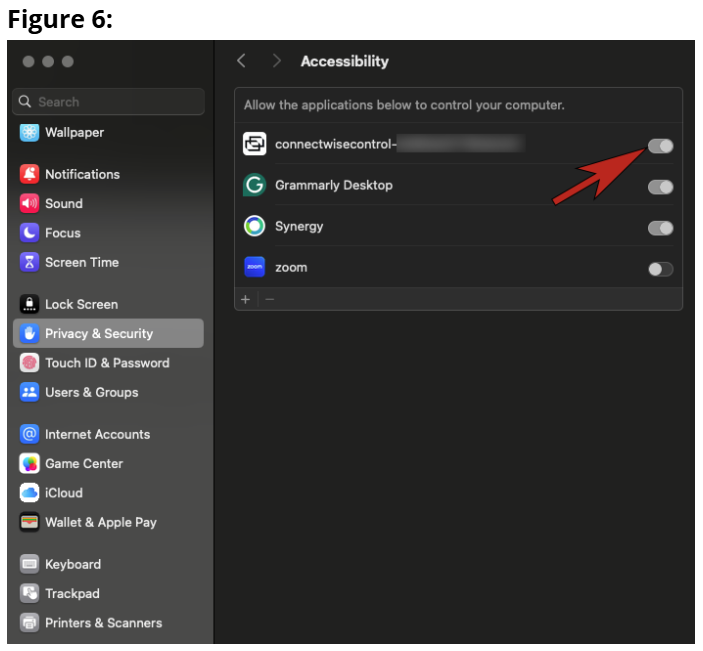Enable the zoom accessibility toggle
This screenshot has width=703, height=651.
[x=660, y=269]
